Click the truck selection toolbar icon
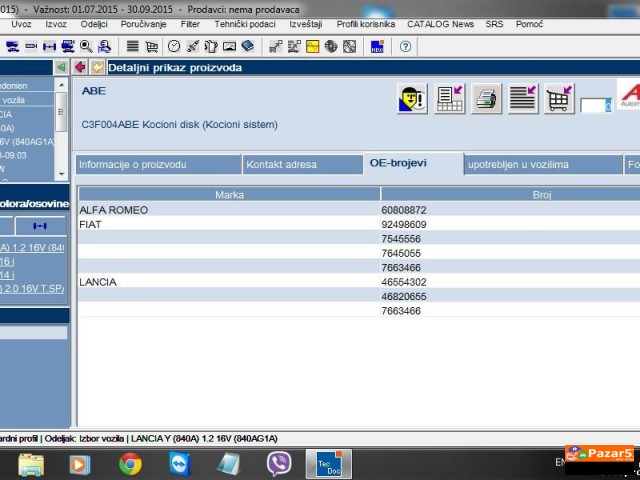Viewport: 640px width, 480px height. tap(67, 47)
